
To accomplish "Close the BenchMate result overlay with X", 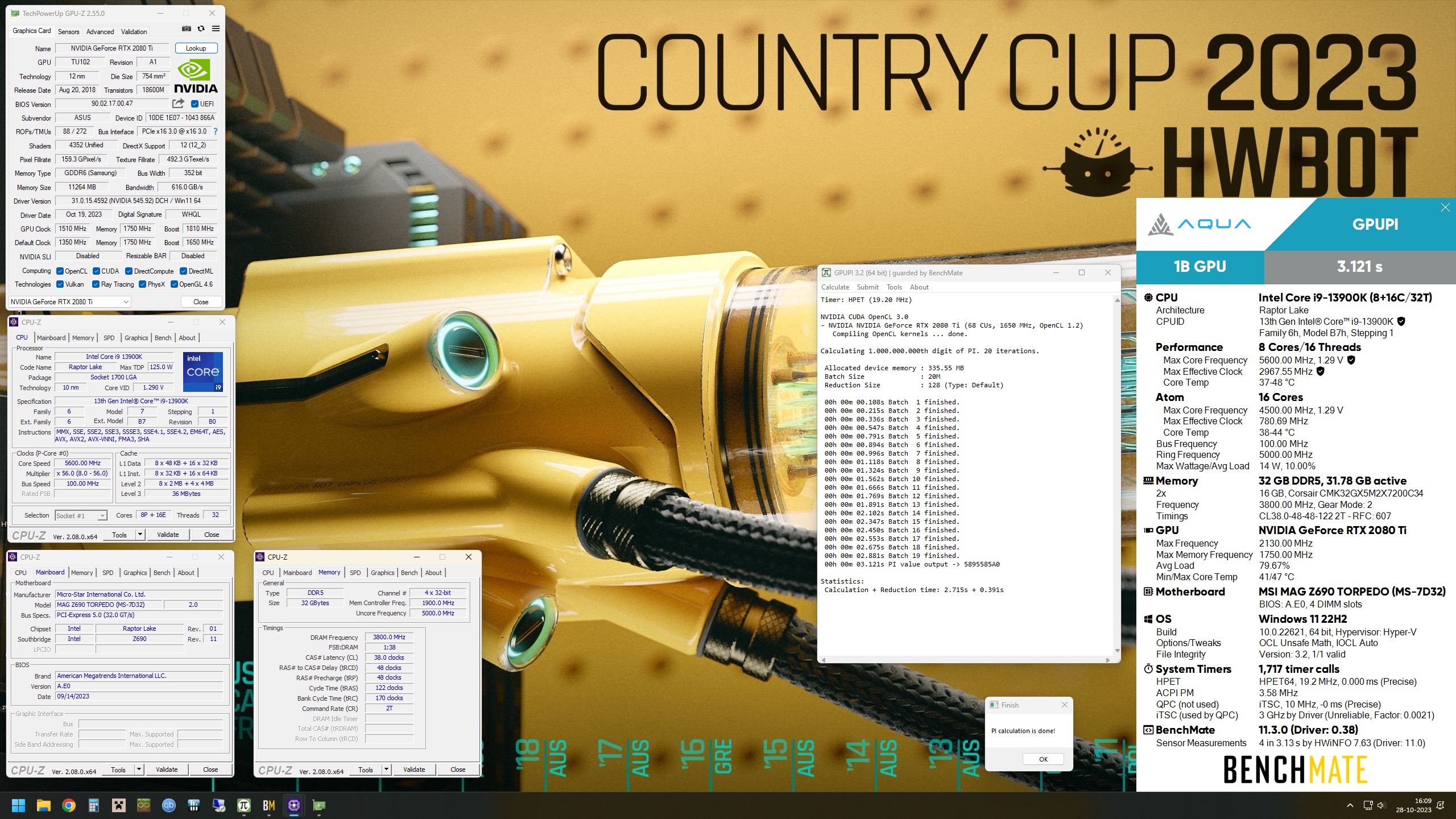I will (1445, 208).
